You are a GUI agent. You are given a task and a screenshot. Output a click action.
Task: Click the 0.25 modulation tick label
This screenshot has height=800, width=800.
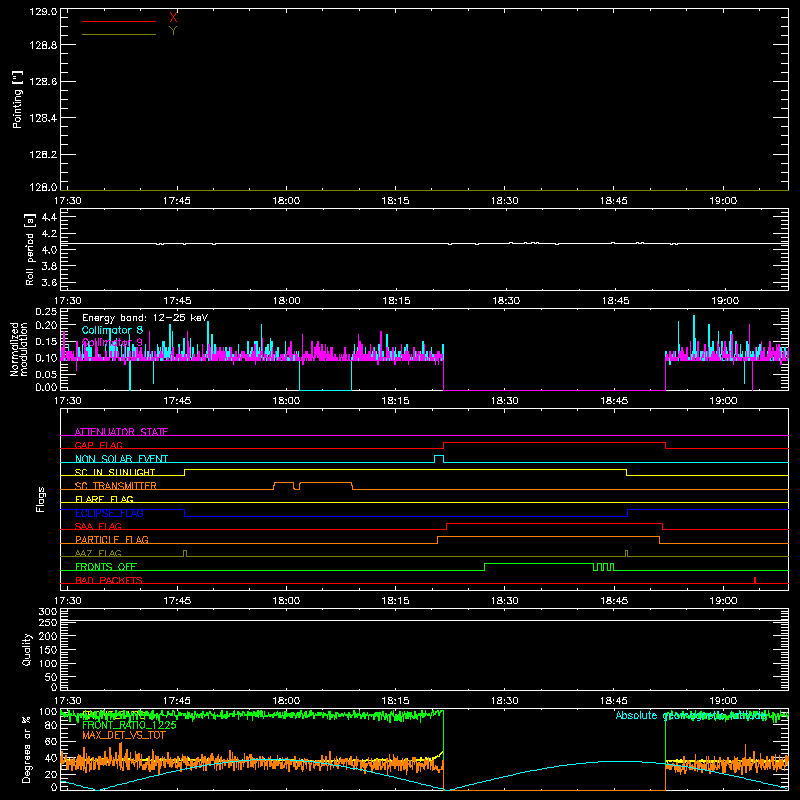click(46, 312)
